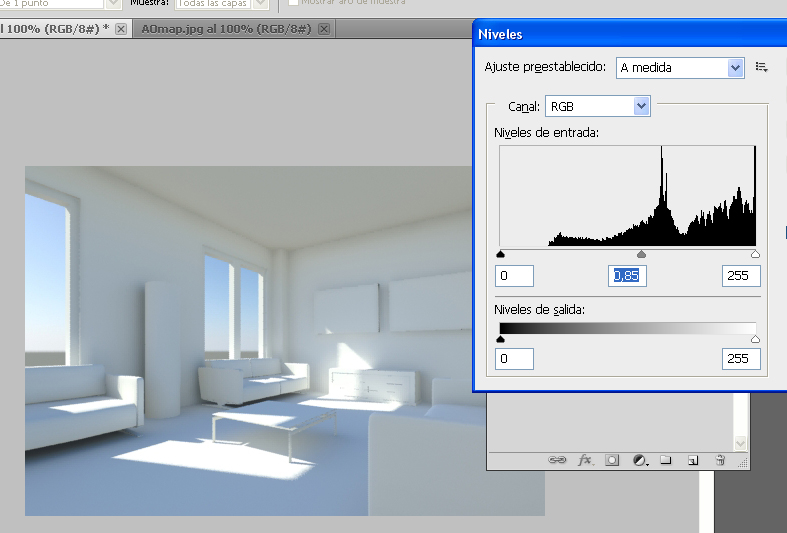Click the input shadows field showing 0
This screenshot has width=787, height=533.
pyautogui.click(x=514, y=276)
